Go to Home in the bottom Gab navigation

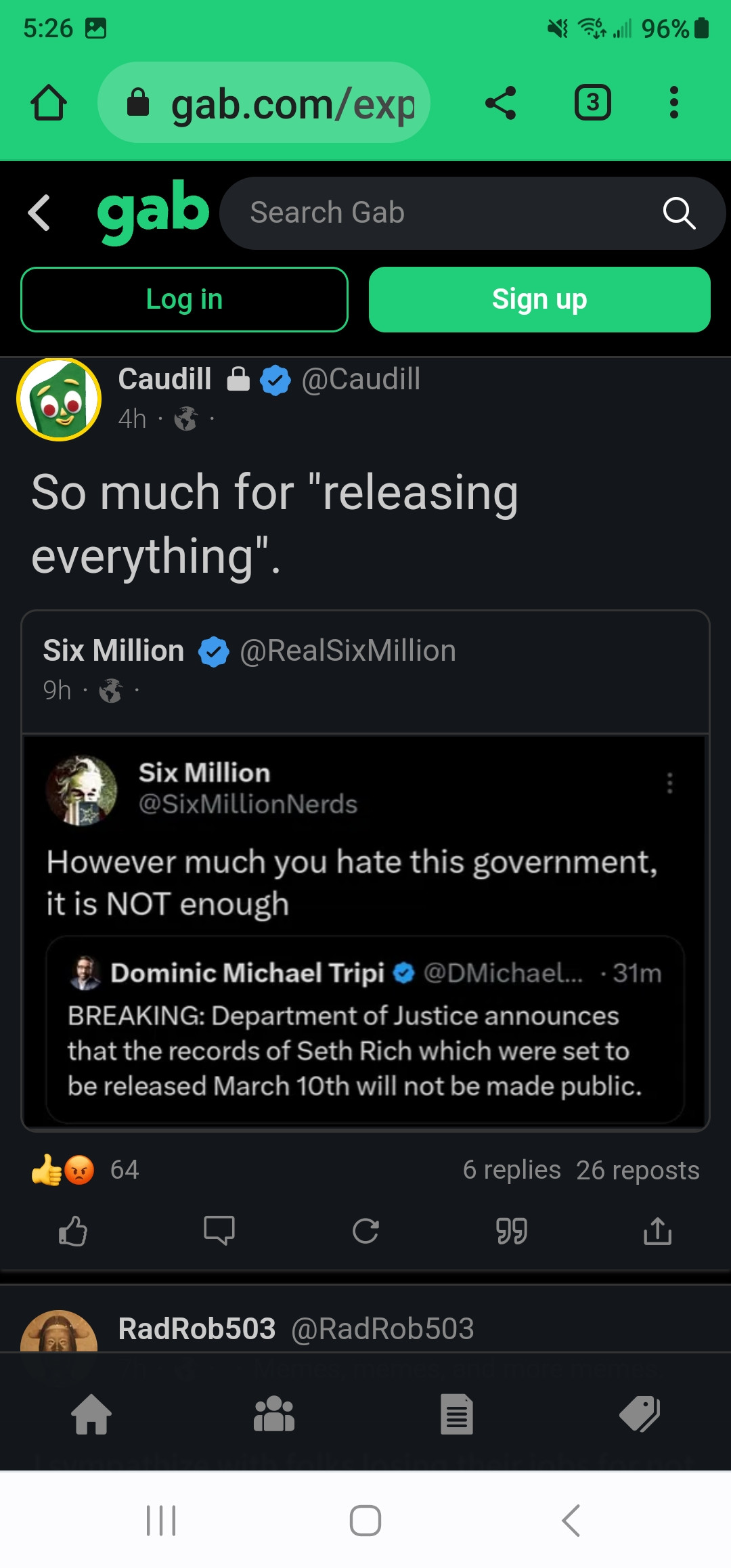point(91,1414)
